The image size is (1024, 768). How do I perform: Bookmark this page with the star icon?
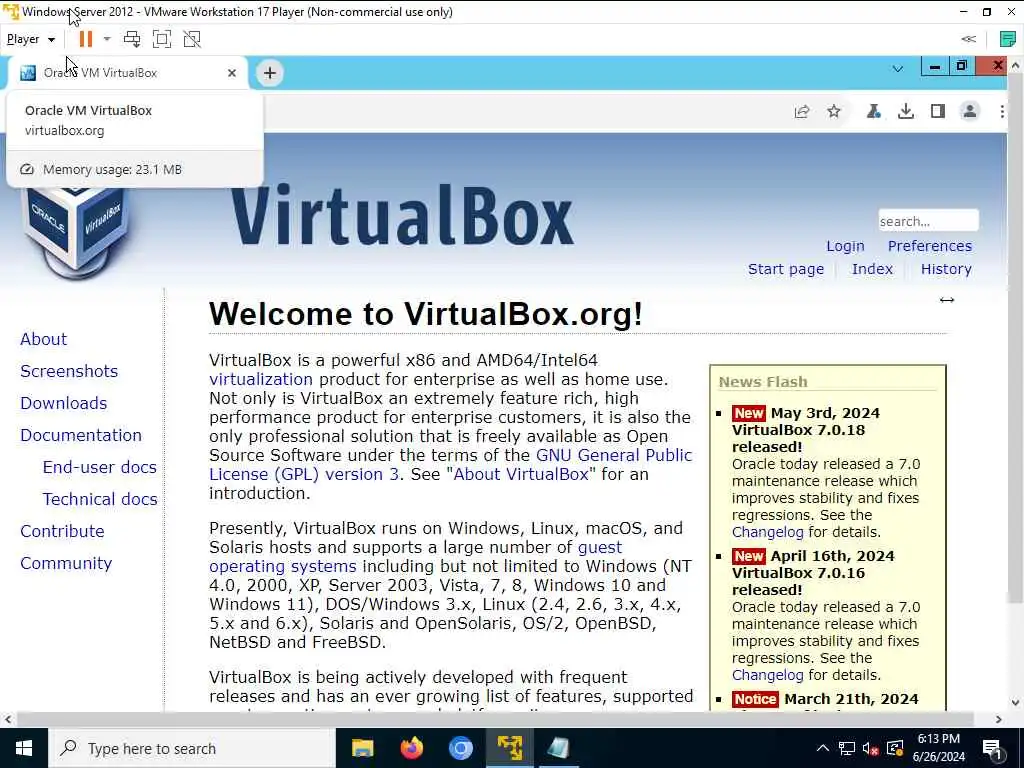(x=834, y=112)
